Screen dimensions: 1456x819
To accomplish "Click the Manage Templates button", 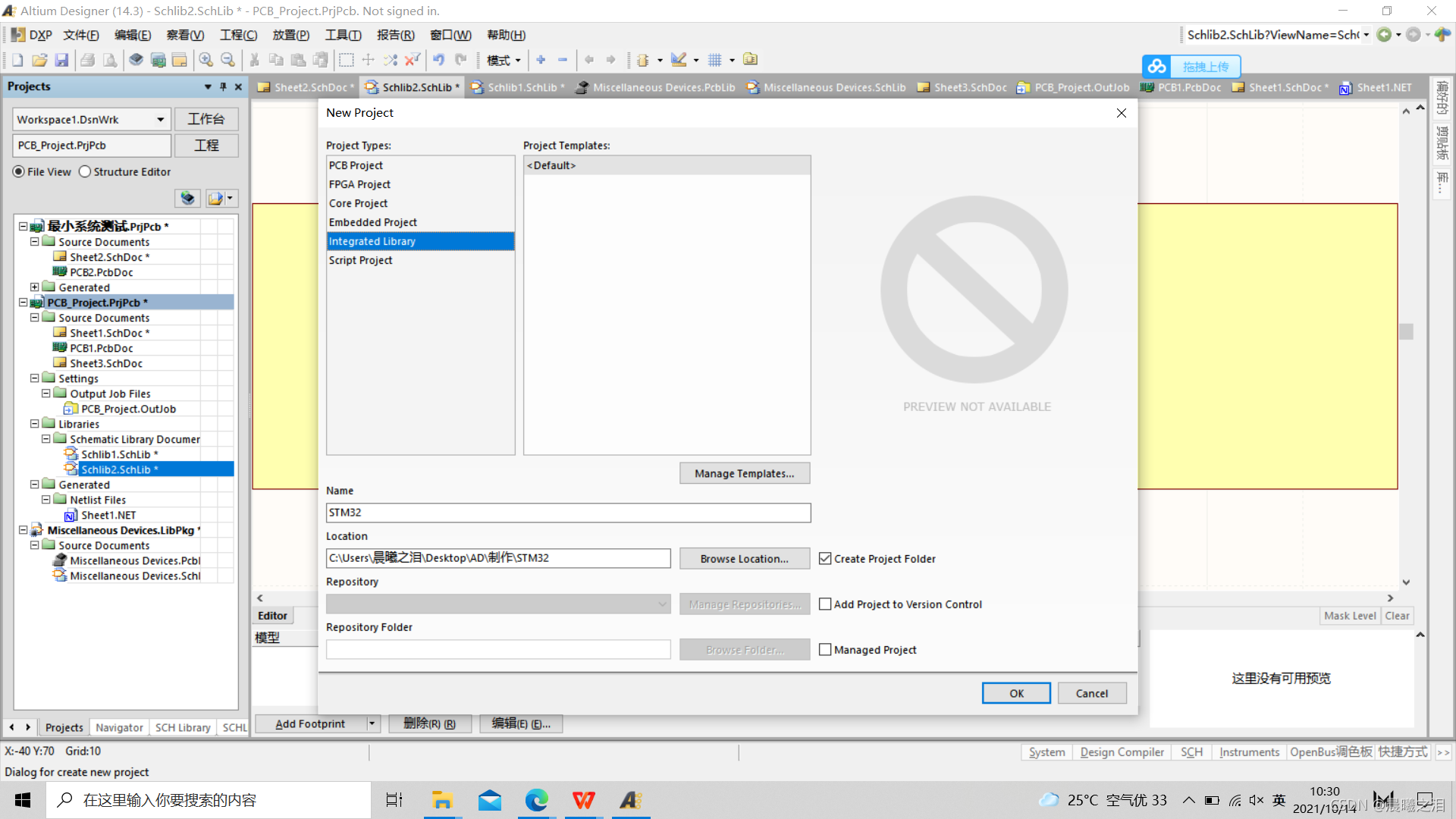I will (744, 473).
